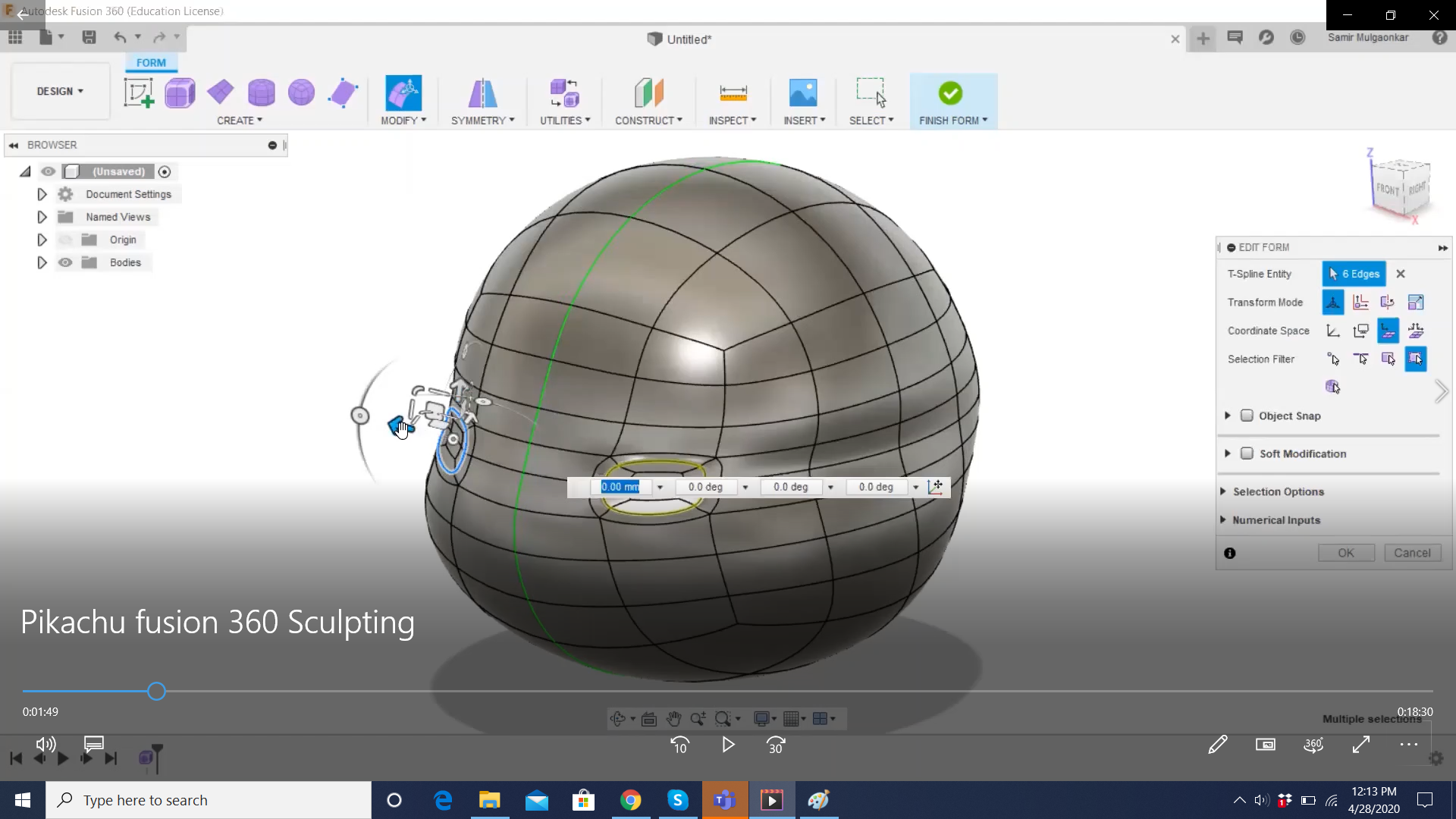
Task: Expand Bodies tree node
Action: tap(42, 262)
